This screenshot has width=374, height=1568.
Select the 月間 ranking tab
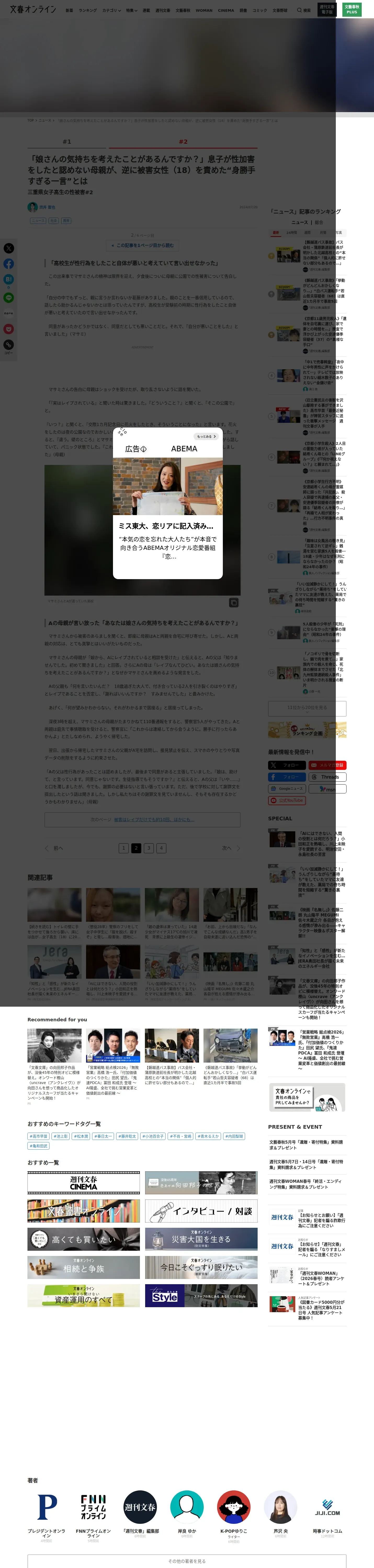[x=323, y=233]
